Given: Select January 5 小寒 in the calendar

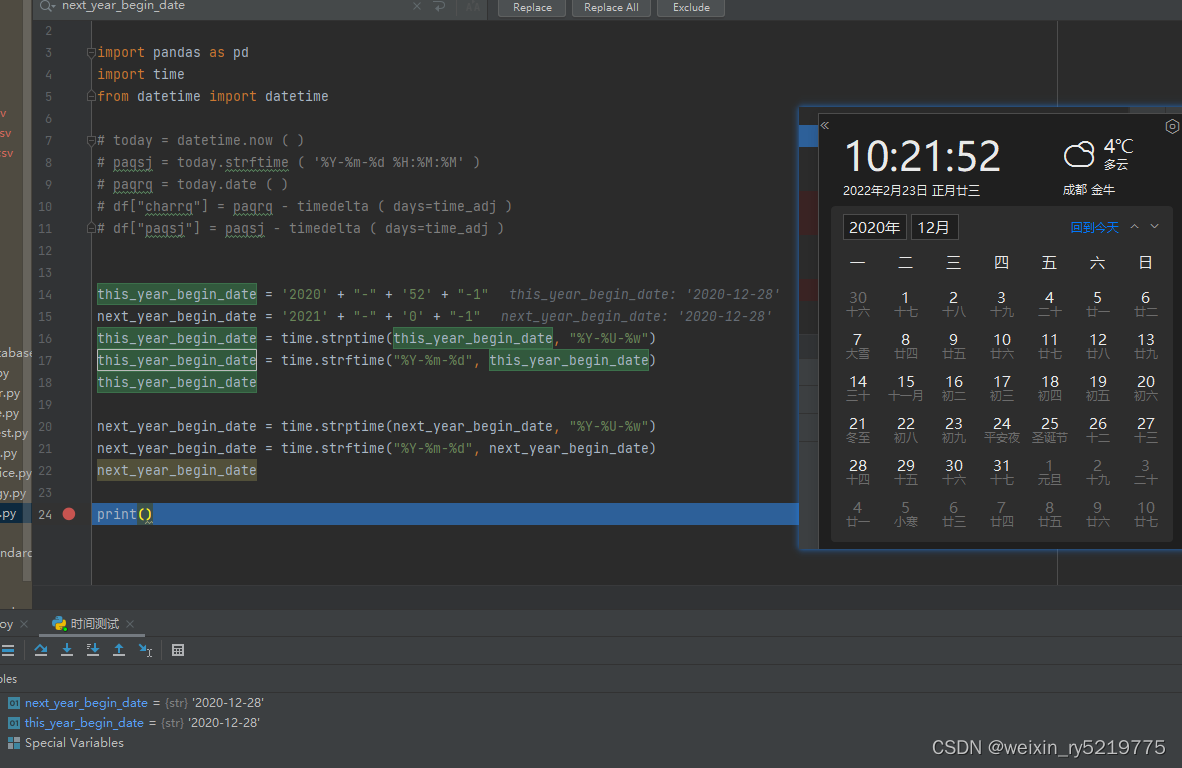Looking at the screenshot, I should pos(906,514).
